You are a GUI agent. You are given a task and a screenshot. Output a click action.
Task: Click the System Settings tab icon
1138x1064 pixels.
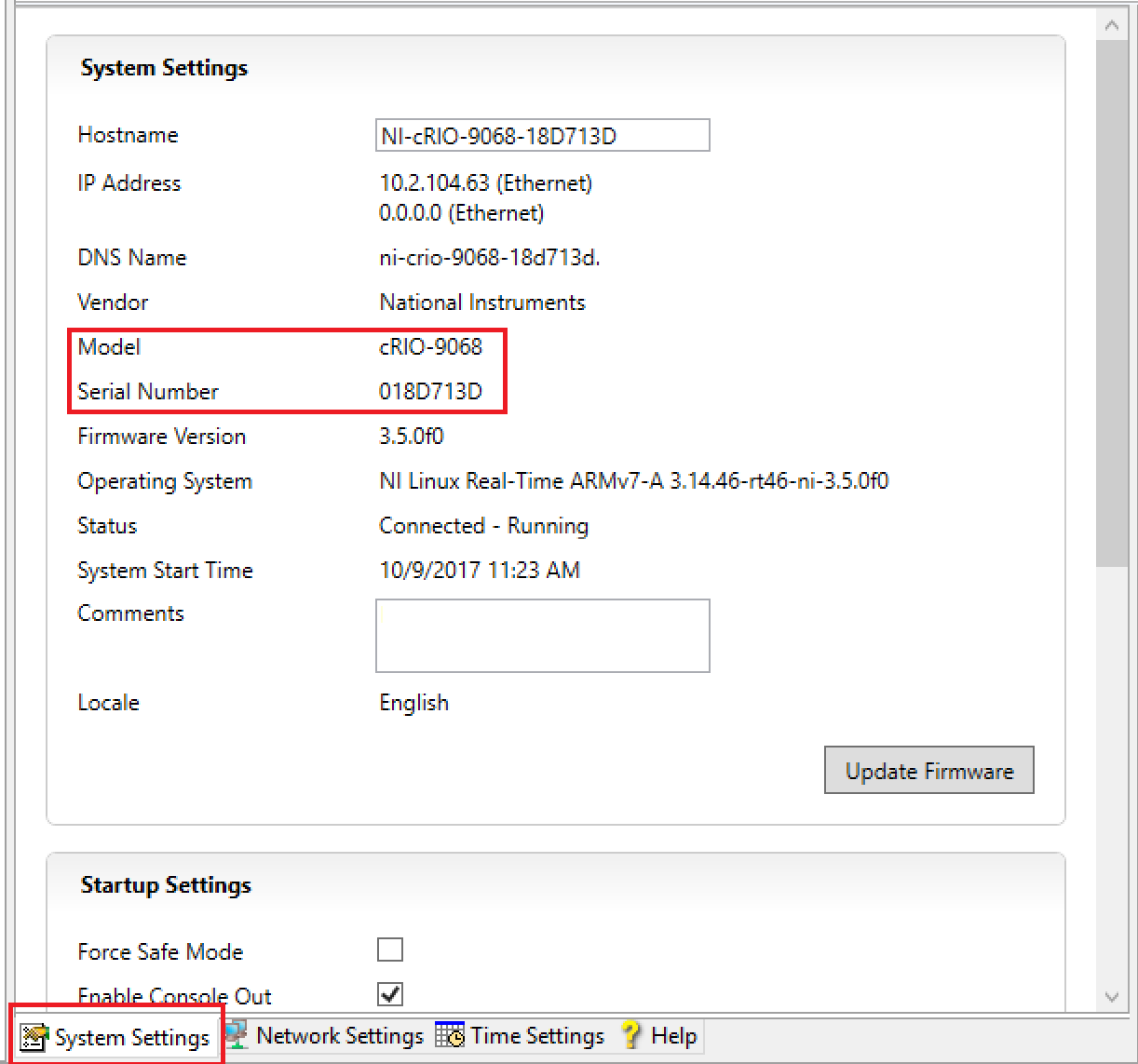34,1037
